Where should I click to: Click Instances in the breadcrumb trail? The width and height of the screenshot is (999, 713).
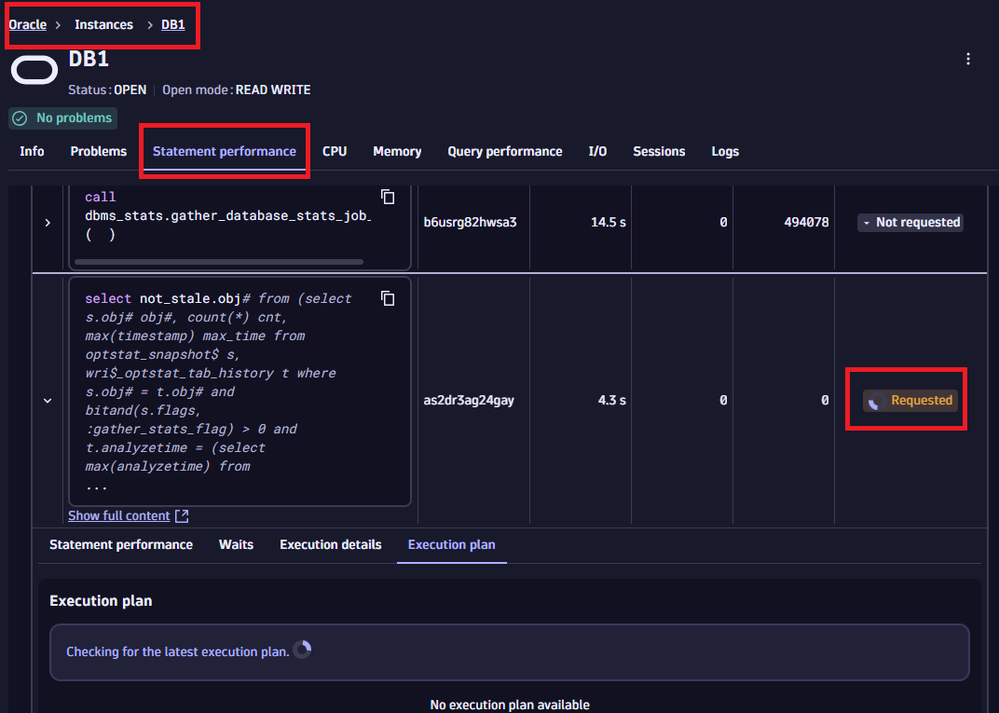click(103, 25)
